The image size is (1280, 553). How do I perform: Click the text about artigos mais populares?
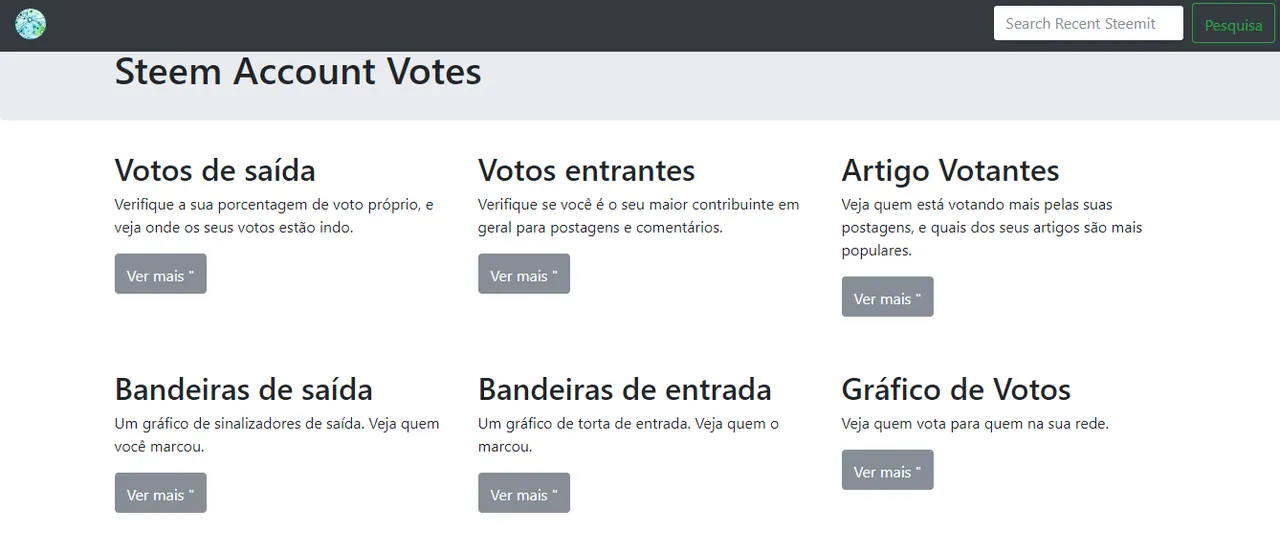(992, 228)
